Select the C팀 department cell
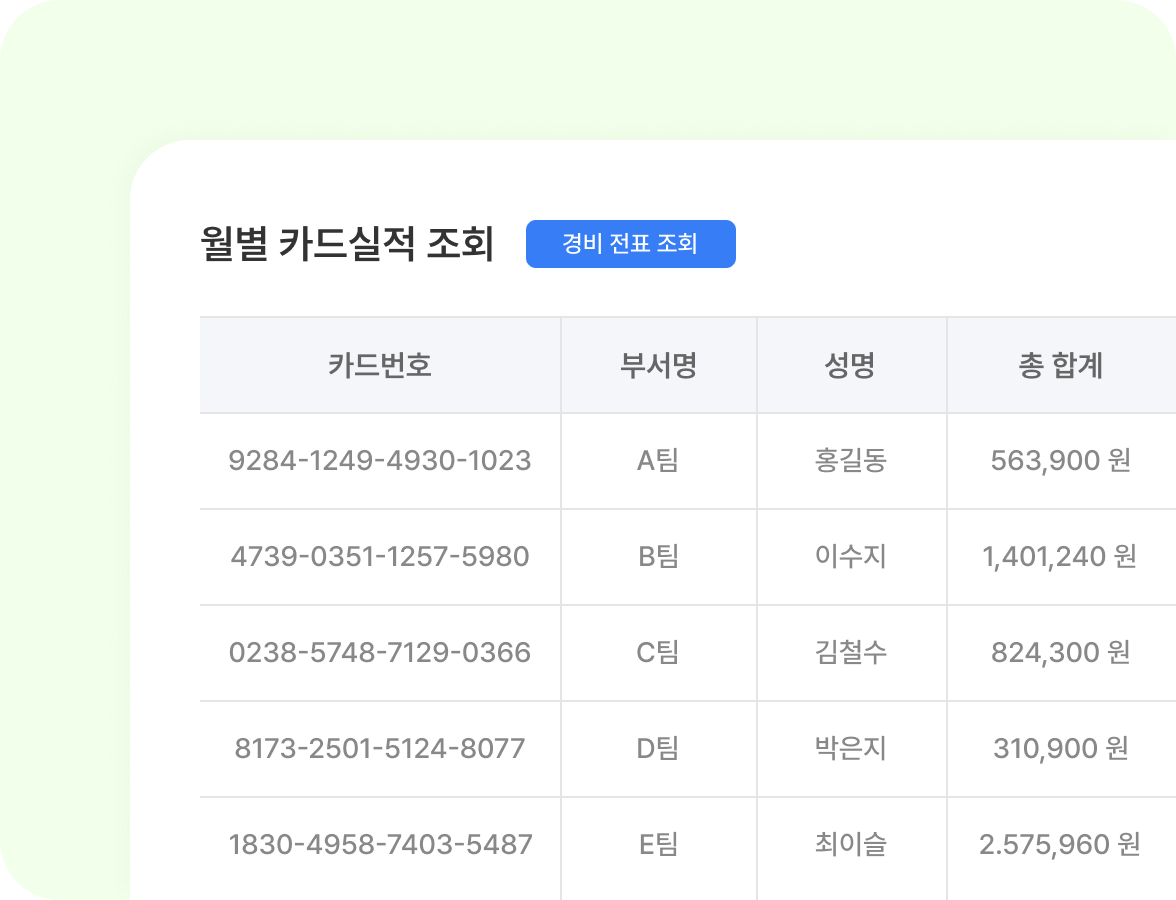 pos(658,653)
